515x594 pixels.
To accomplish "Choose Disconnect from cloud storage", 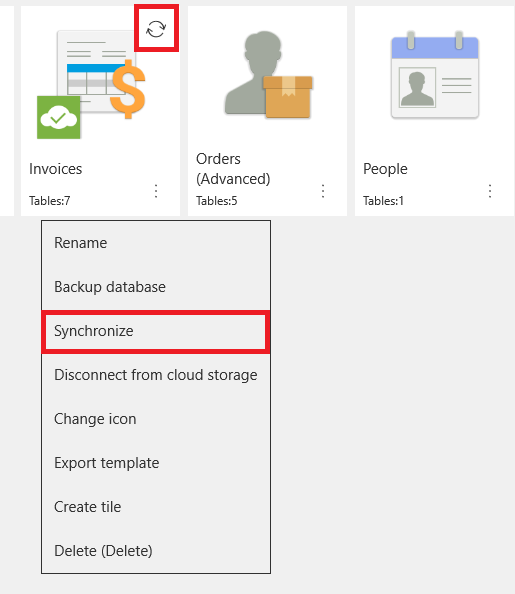I will 156,375.
